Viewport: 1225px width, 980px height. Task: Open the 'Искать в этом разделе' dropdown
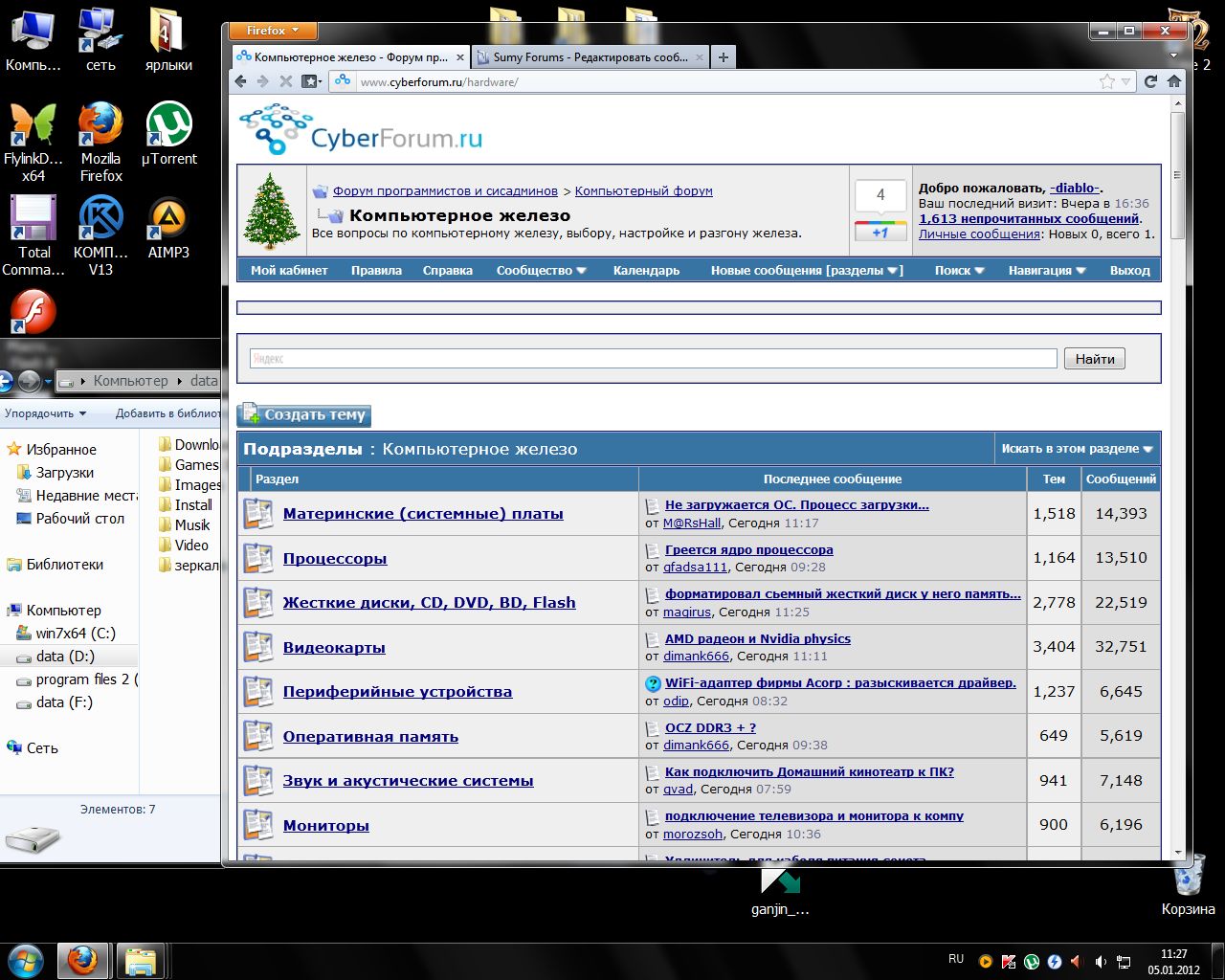pyautogui.click(x=1077, y=449)
